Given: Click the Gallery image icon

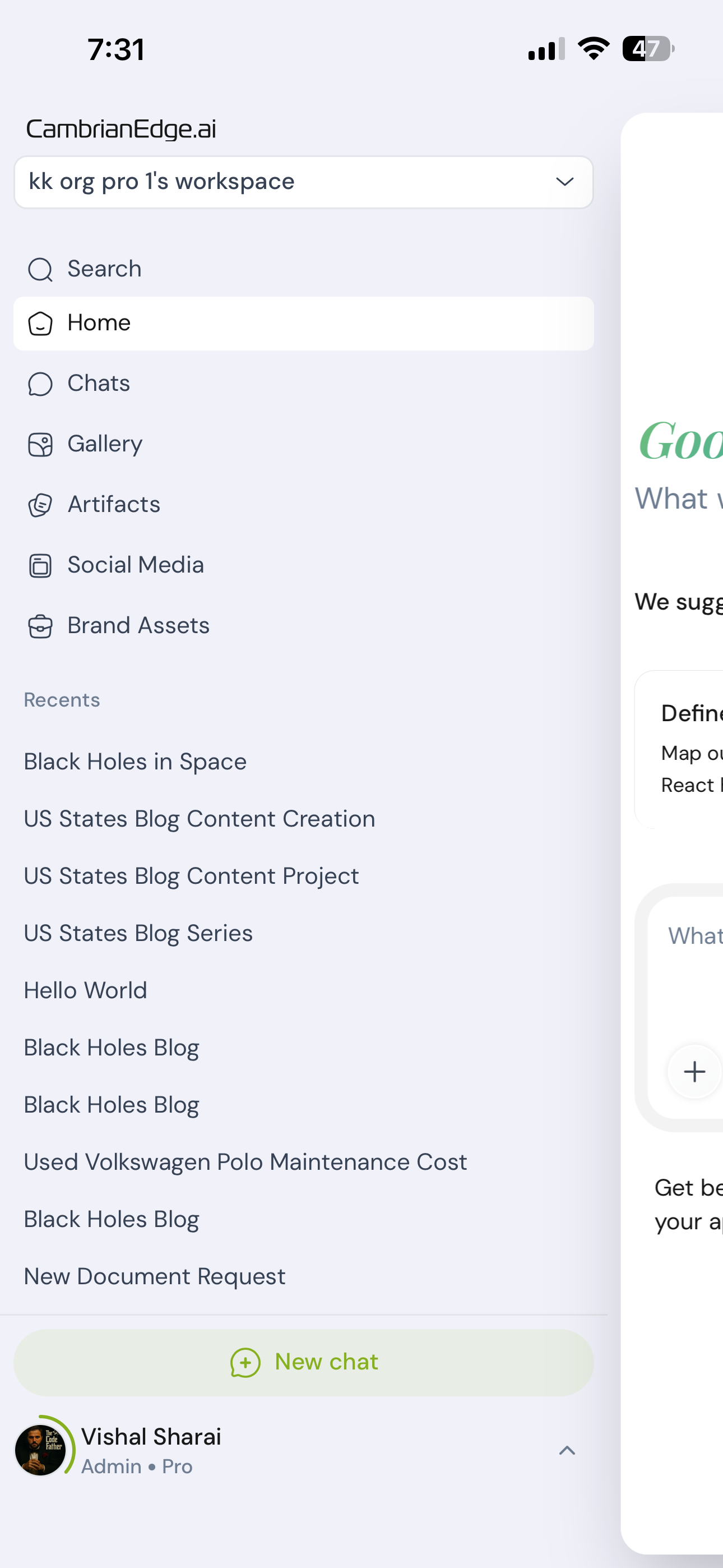Looking at the screenshot, I should (40, 444).
